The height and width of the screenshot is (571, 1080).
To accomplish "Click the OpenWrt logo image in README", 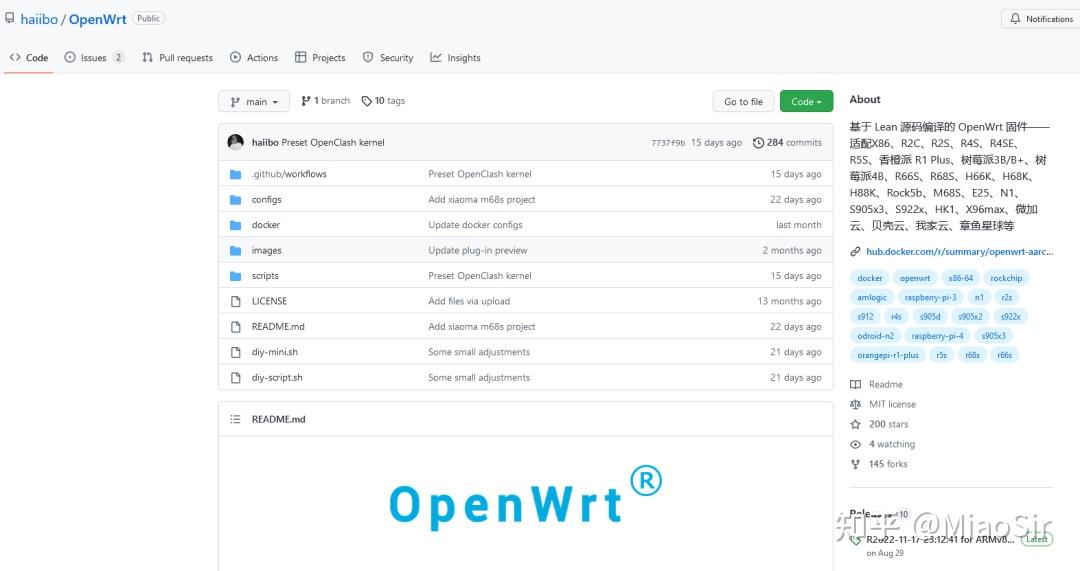I will pyautogui.click(x=525, y=497).
